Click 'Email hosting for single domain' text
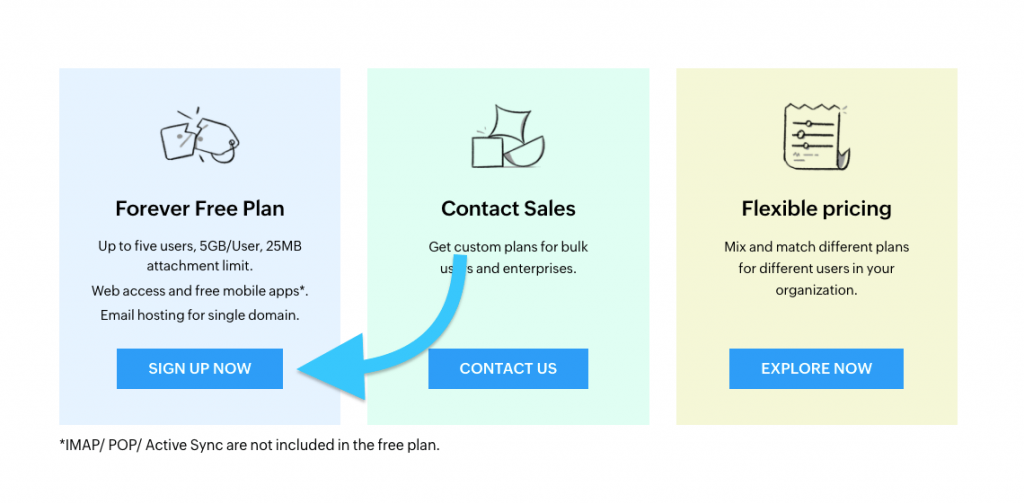 tap(200, 315)
